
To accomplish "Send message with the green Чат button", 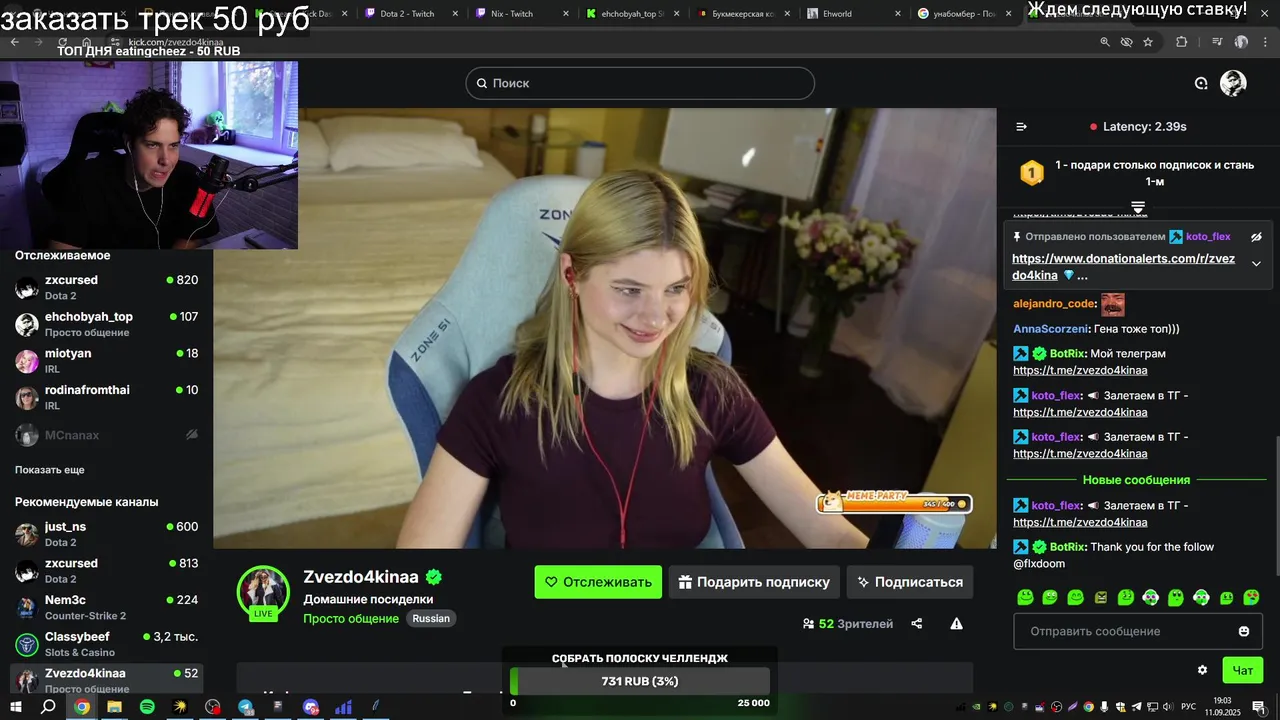I will 1242,670.
